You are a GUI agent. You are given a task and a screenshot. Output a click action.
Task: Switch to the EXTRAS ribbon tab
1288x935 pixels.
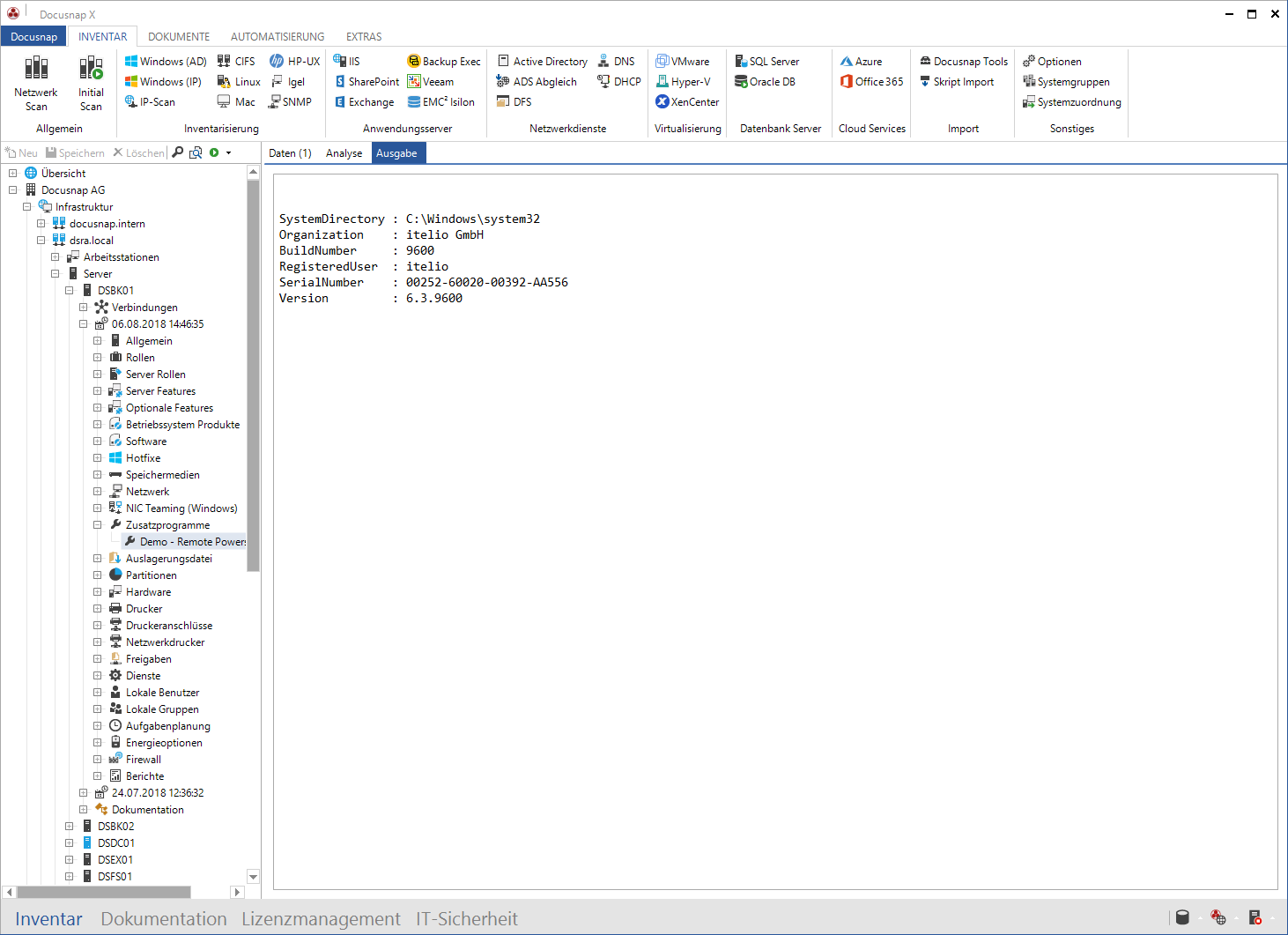pos(364,36)
